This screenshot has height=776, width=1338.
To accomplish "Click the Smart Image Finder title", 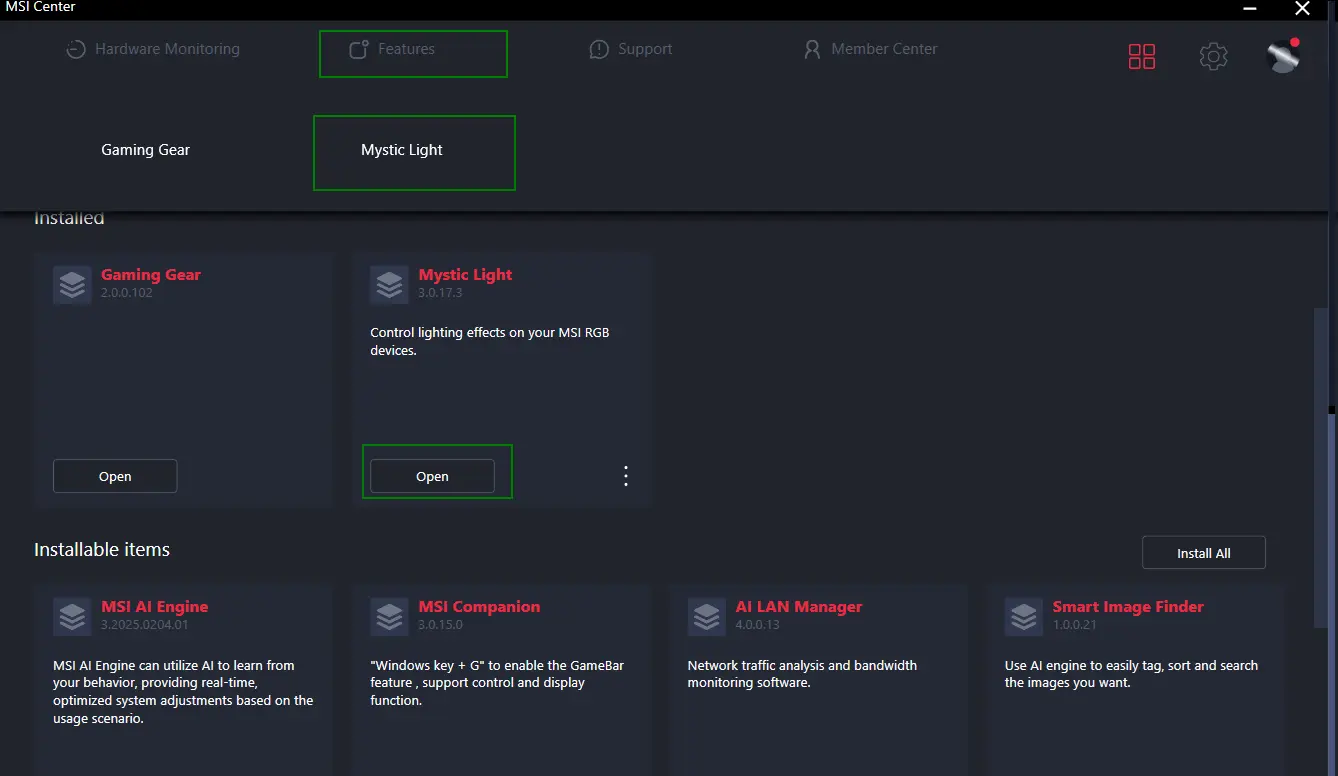I will pyautogui.click(x=1128, y=607).
